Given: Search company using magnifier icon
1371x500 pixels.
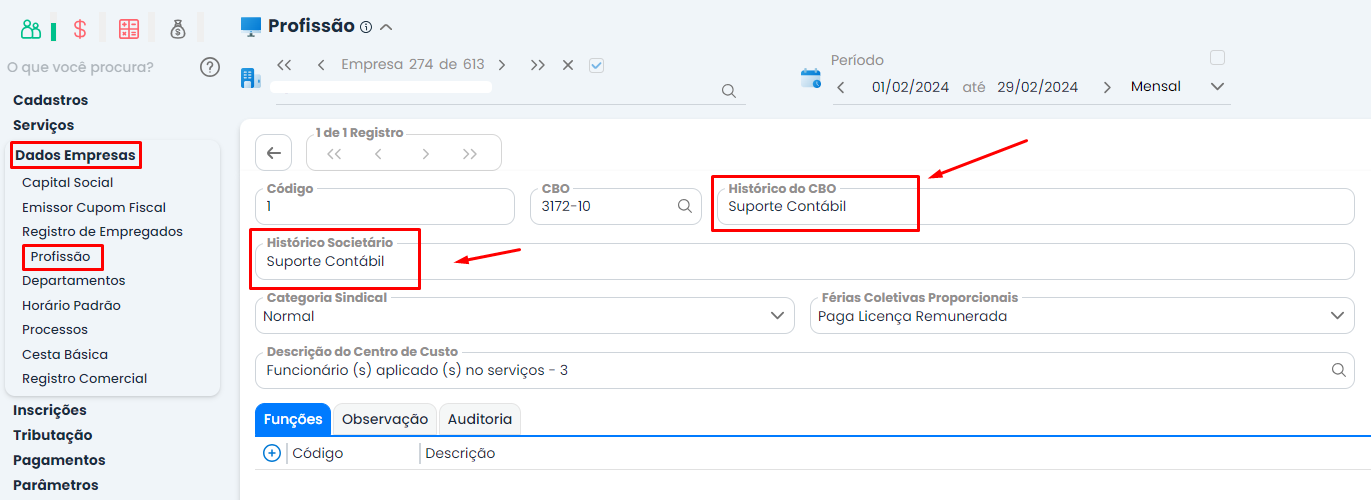Looking at the screenshot, I should tap(729, 91).
